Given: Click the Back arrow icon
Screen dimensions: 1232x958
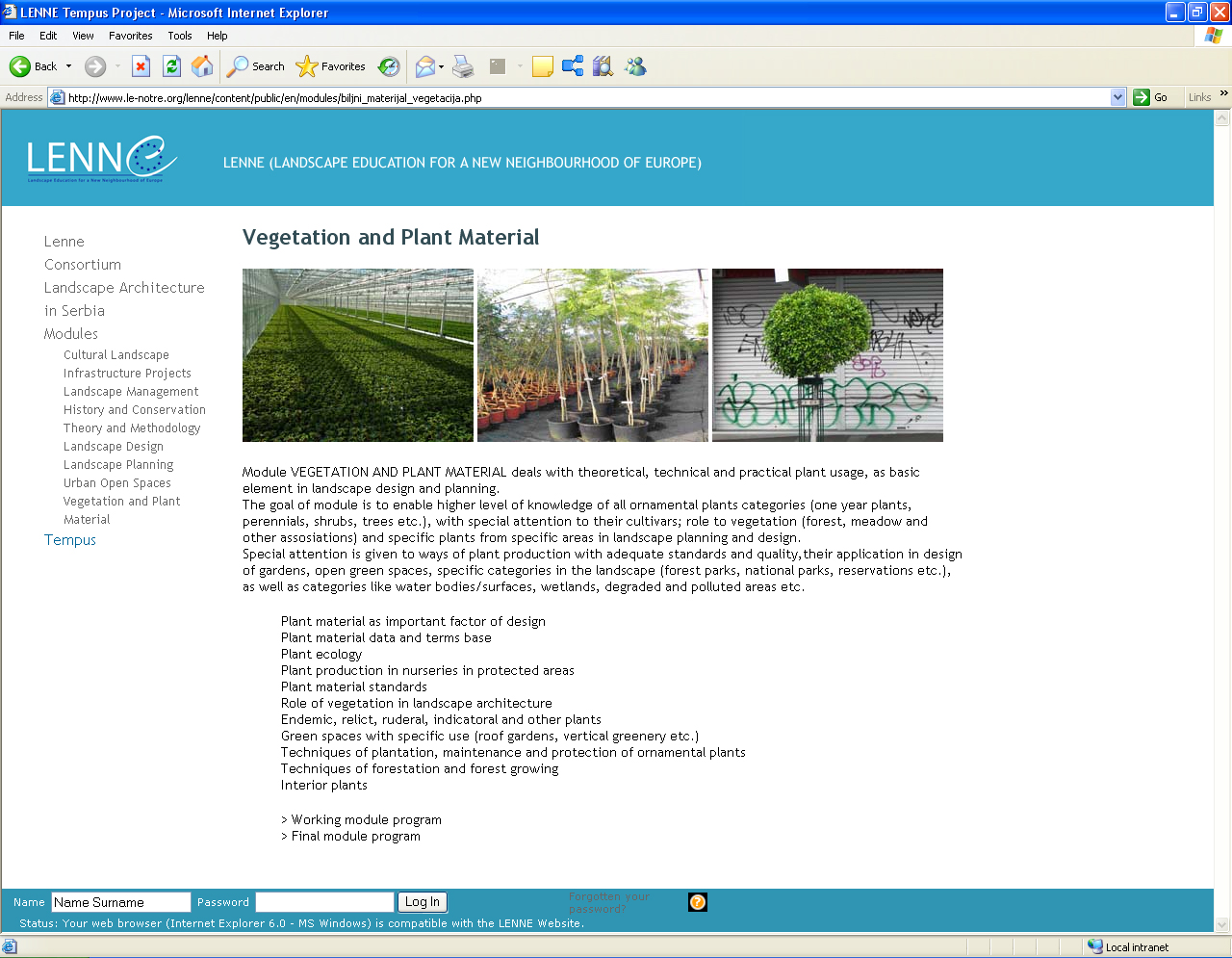Looking at the screenshot, I should [x=19, y=66].
